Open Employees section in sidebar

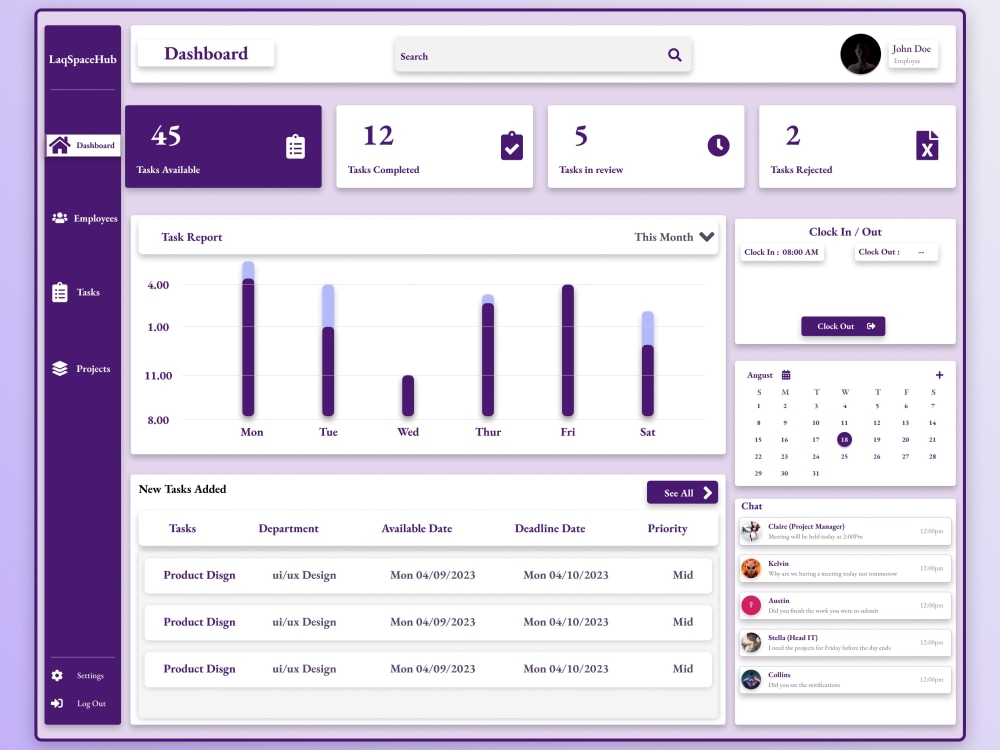click(84, 218)
